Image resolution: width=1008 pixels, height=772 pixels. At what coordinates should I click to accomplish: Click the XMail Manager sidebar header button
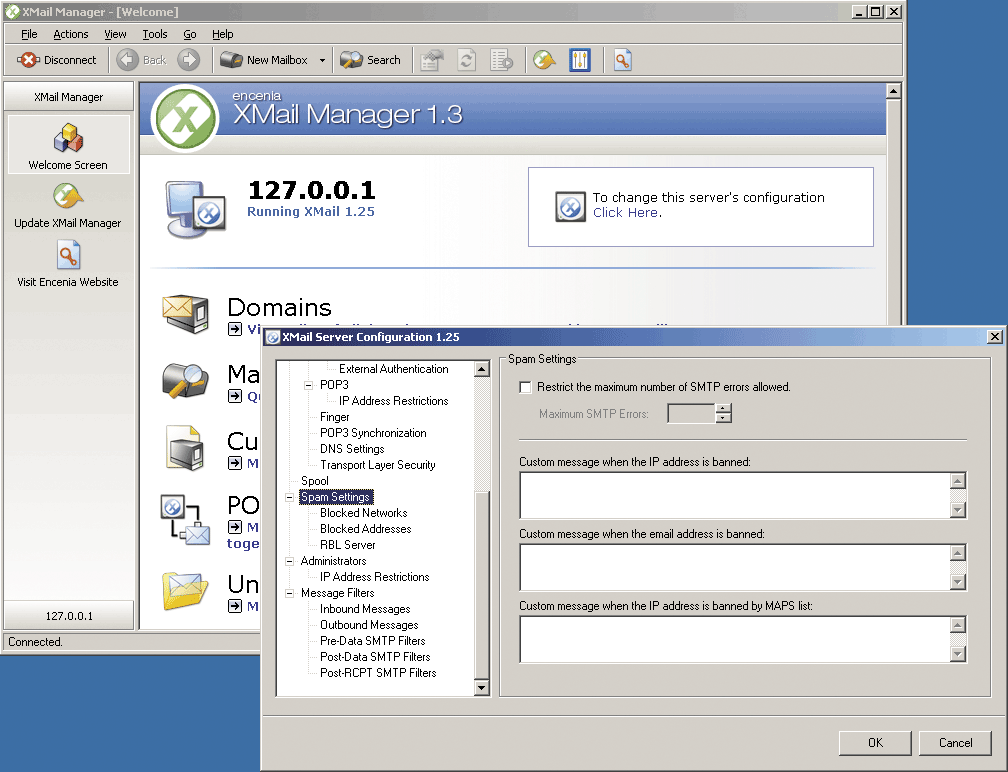[x=69, y=97]
